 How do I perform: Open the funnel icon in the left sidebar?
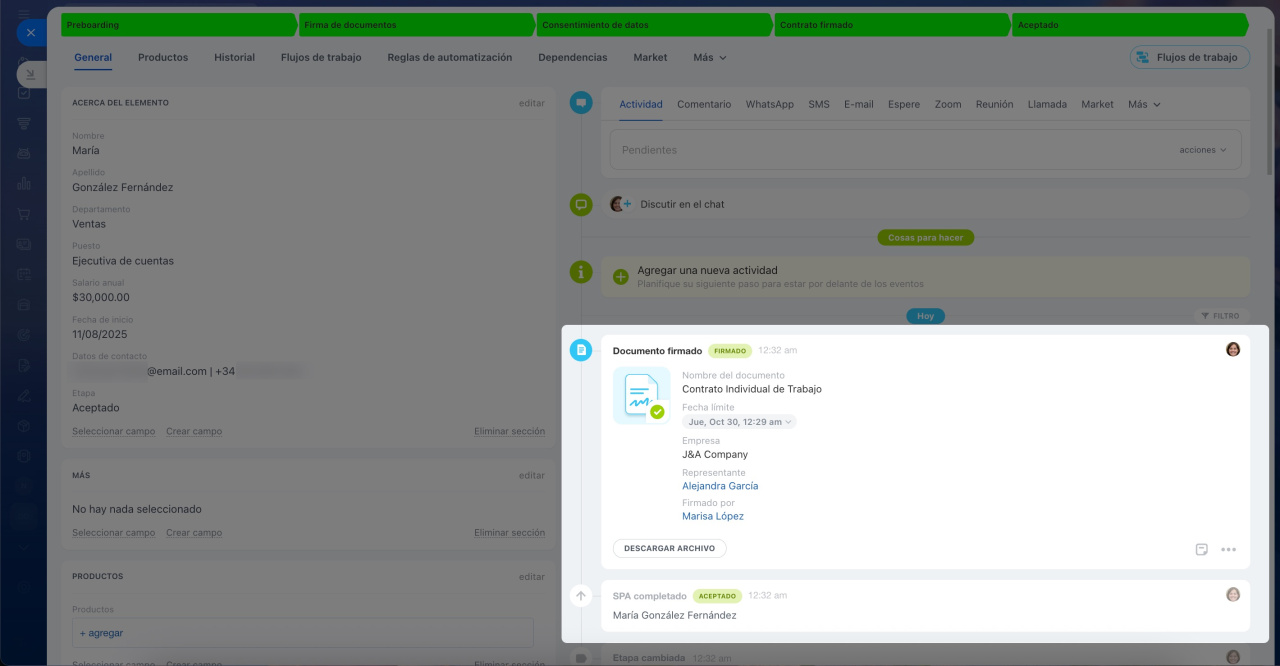23,123
